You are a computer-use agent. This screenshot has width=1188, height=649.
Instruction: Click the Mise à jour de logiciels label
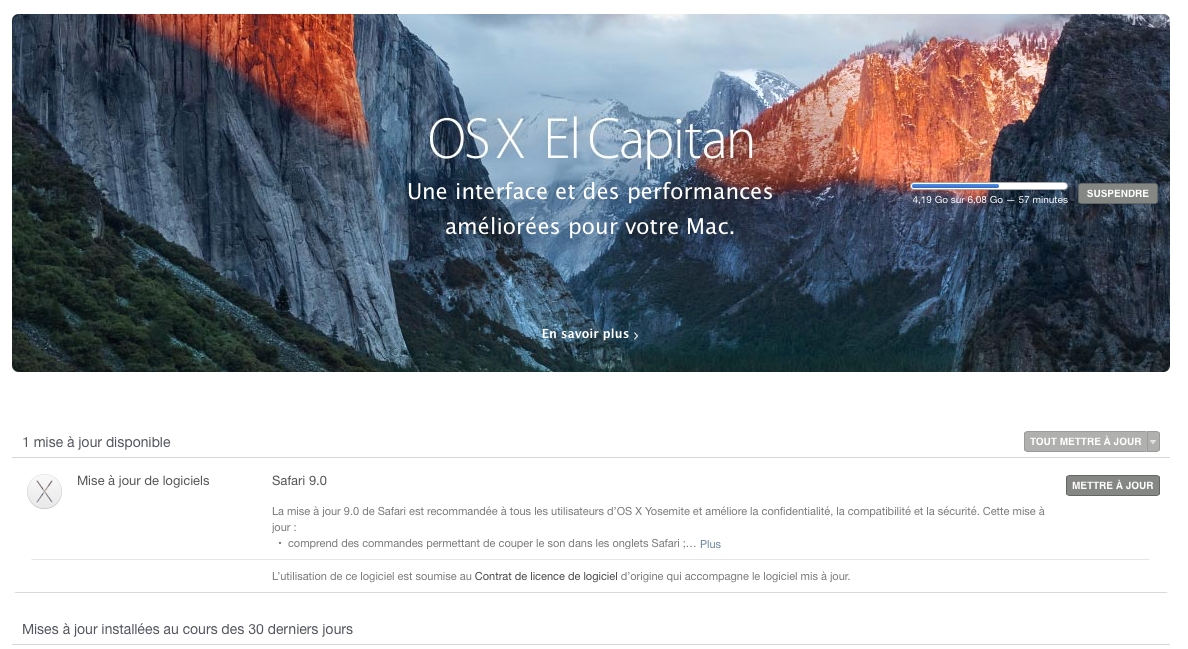[x=143, y=481]
